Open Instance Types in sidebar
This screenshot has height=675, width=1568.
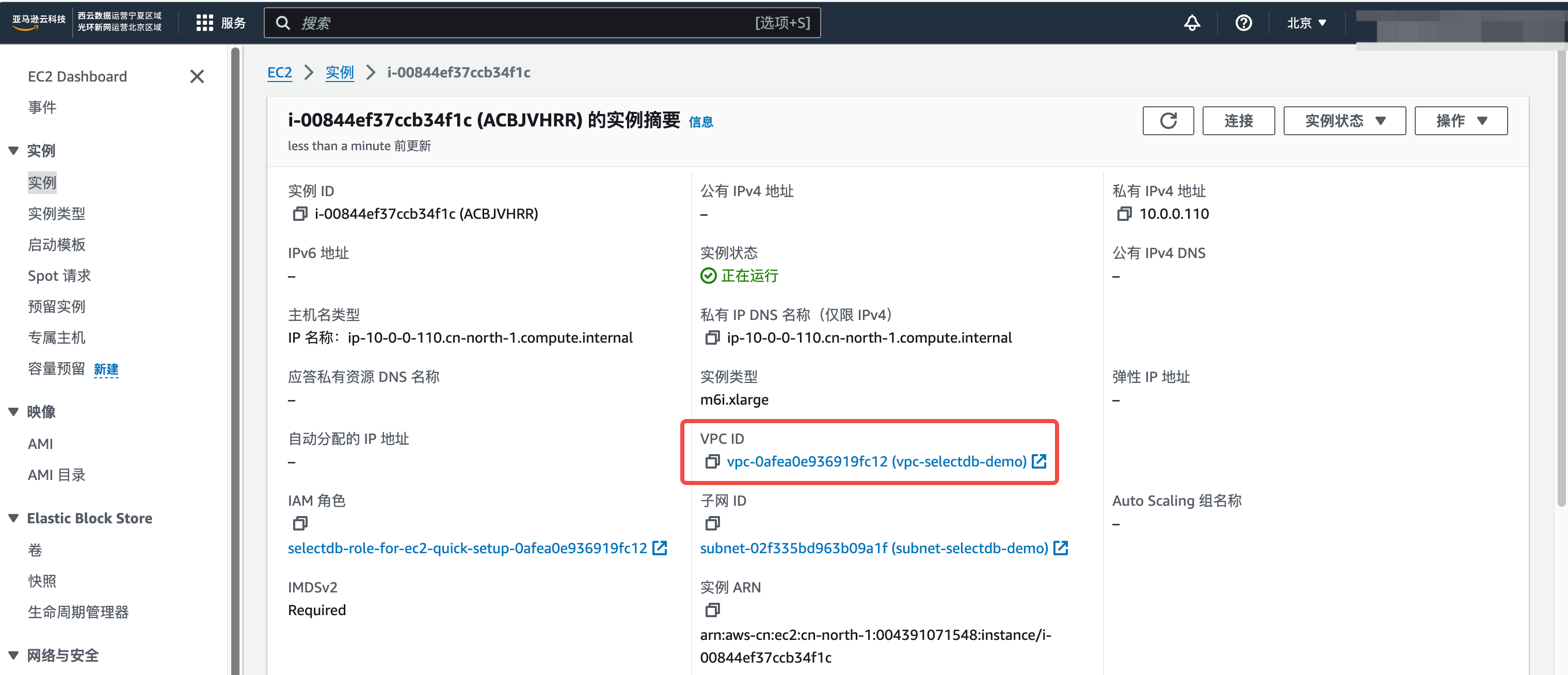coord(57,214)
